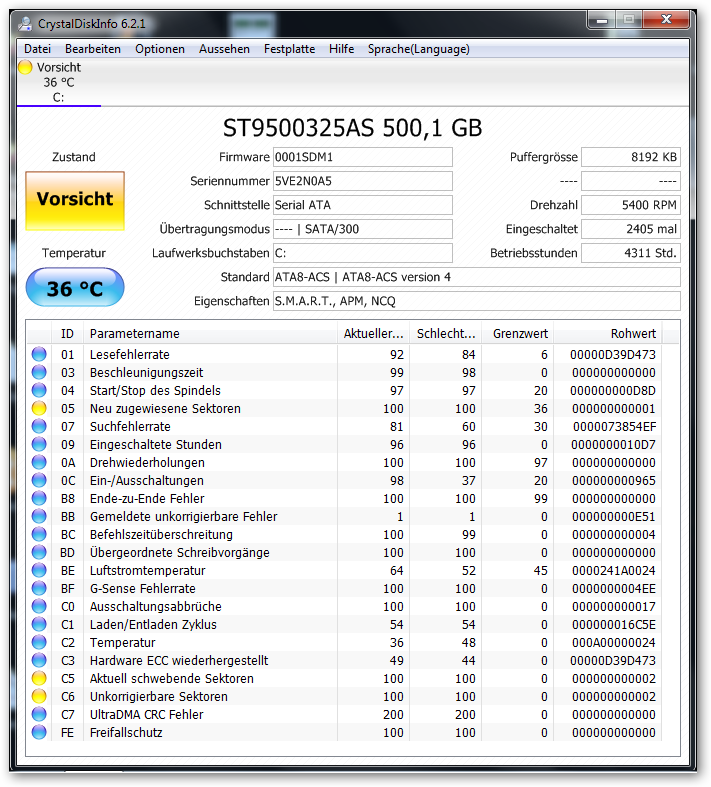Click the Aktueller... column header
Viewport: 711px width, 787px height.
(x=374, y=334)
